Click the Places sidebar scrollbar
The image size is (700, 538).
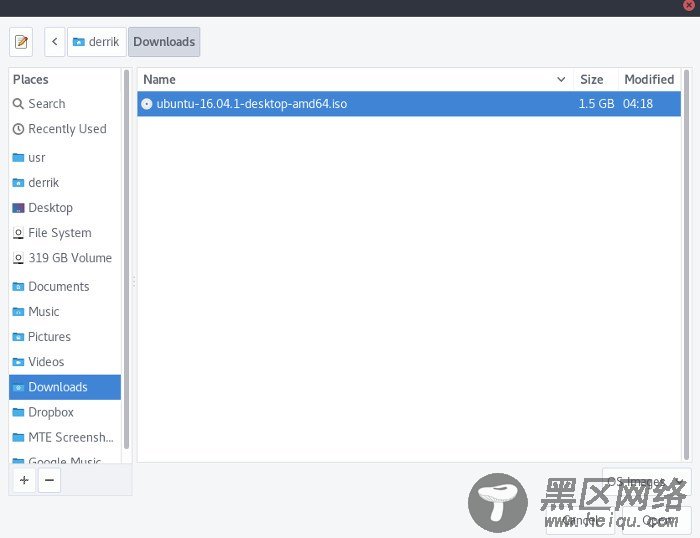(x=126, y=259)
